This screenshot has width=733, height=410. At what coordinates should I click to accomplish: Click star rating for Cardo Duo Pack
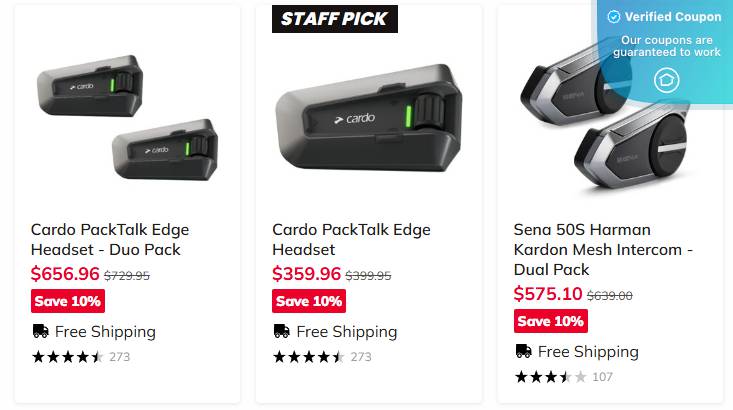point(67,356)
